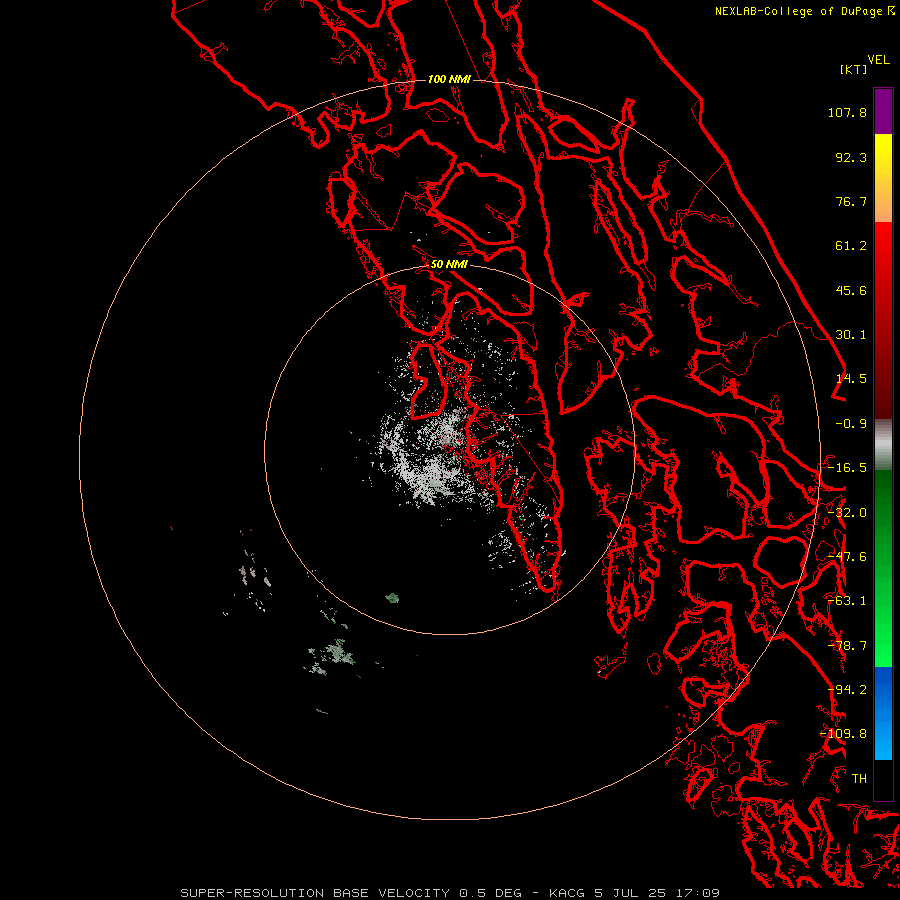Click the 107.8 velocity scale value
This screenshot has width=900, height=900.
(x=847, y=112)
